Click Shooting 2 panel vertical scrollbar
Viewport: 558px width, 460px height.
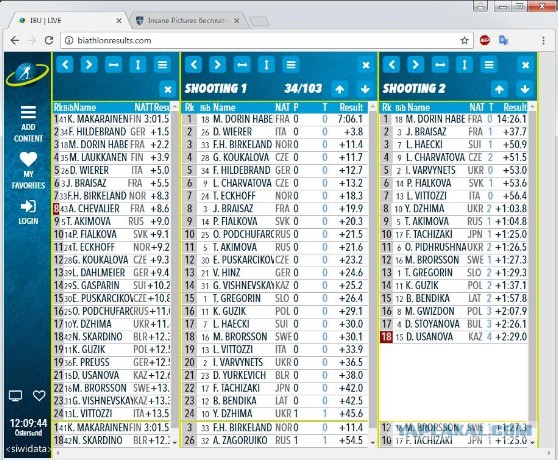click(x=532, y=273)
